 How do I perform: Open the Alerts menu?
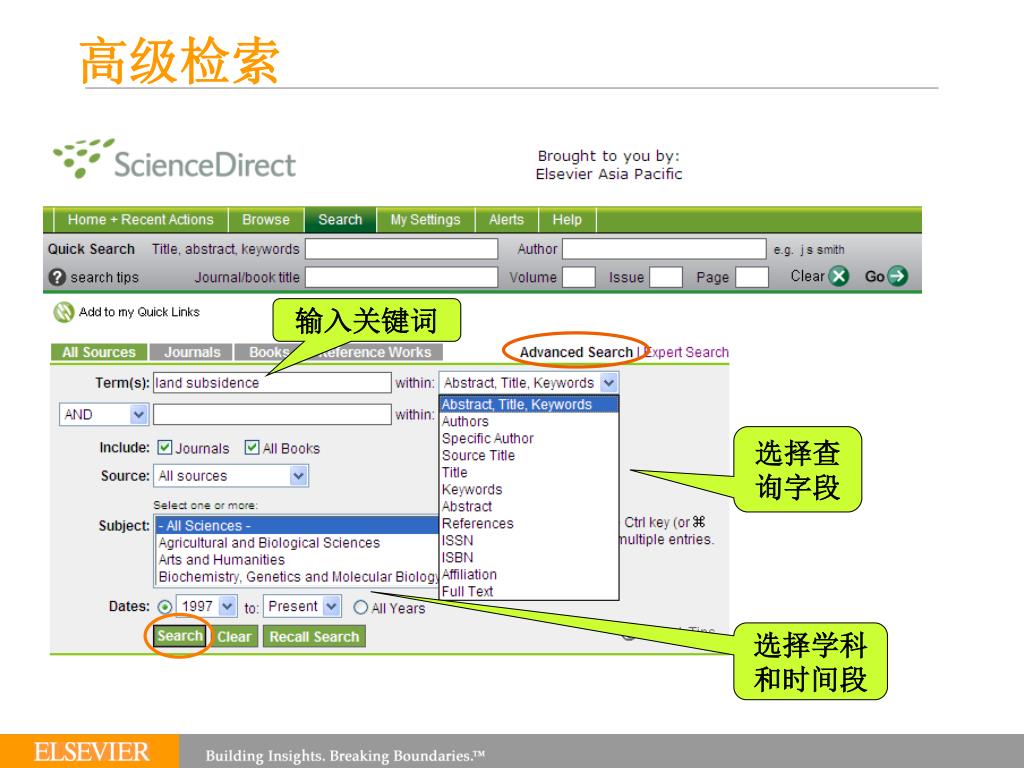tap(506, 219)
